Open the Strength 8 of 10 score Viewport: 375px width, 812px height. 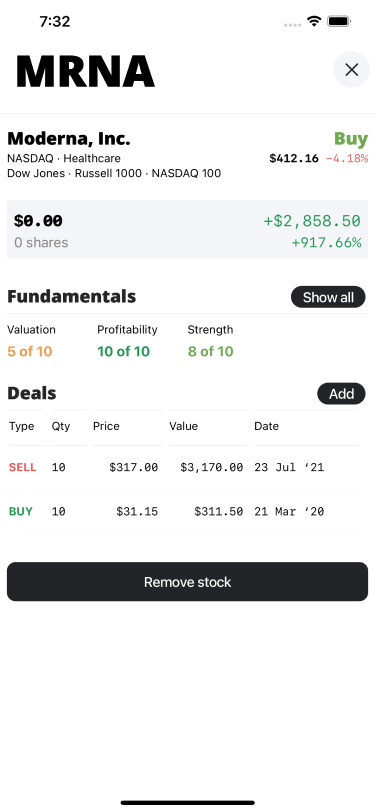[210, 341]
